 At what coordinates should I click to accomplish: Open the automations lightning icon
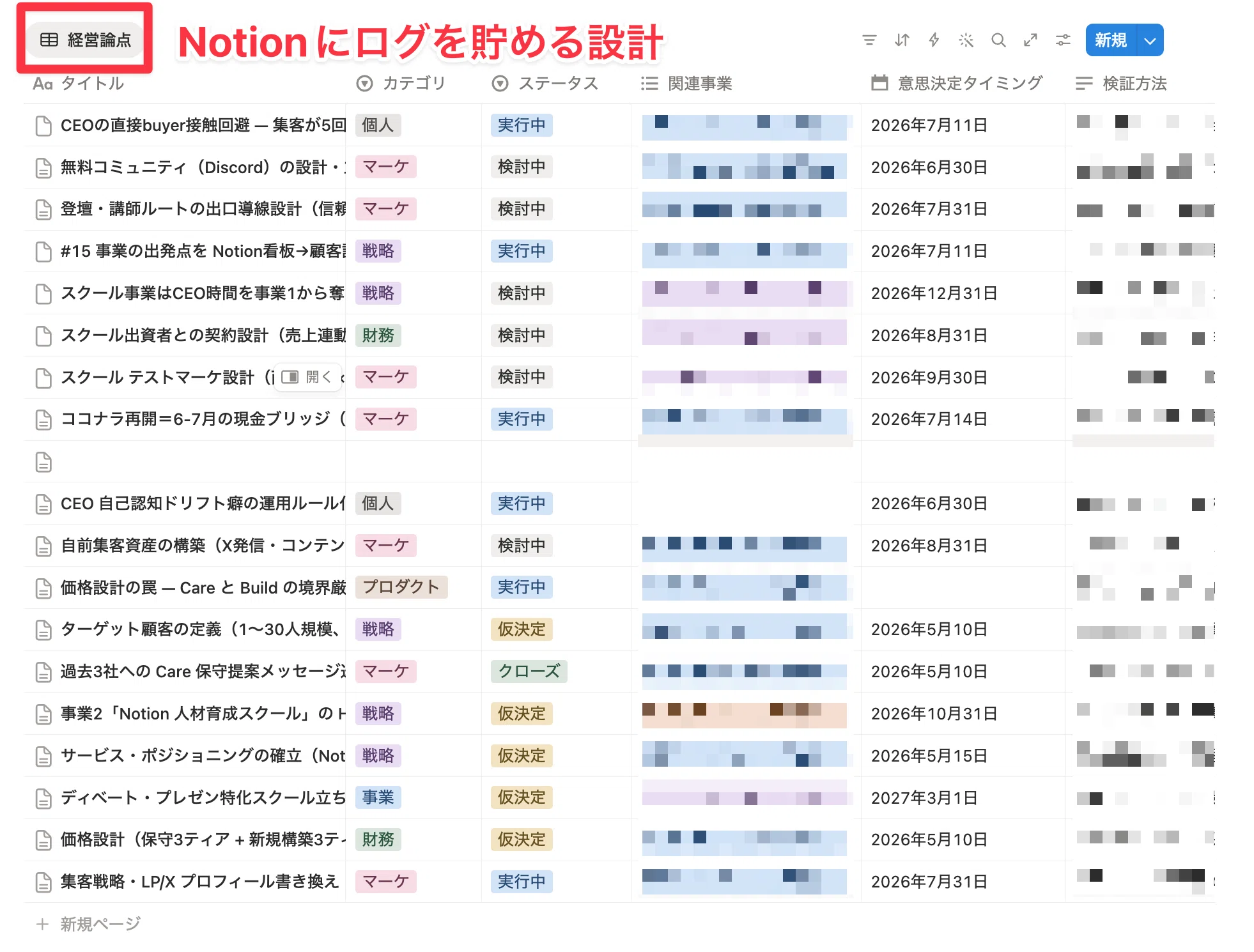tap(934, 40)
